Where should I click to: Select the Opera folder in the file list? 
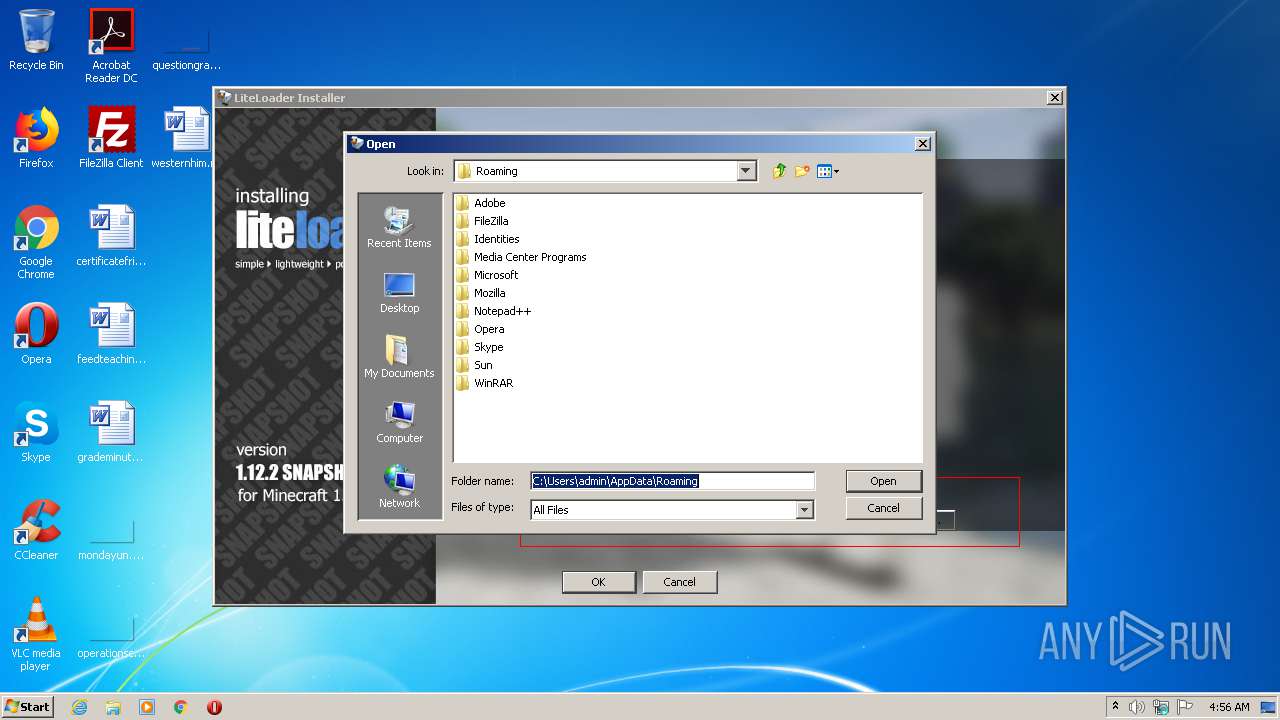[480, 329]
